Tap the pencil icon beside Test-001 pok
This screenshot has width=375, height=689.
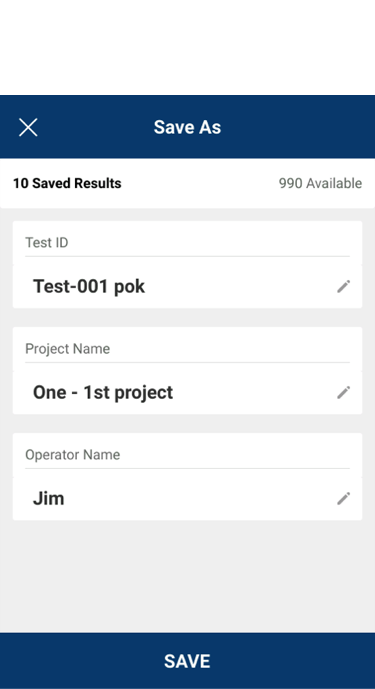click(343, 286)
